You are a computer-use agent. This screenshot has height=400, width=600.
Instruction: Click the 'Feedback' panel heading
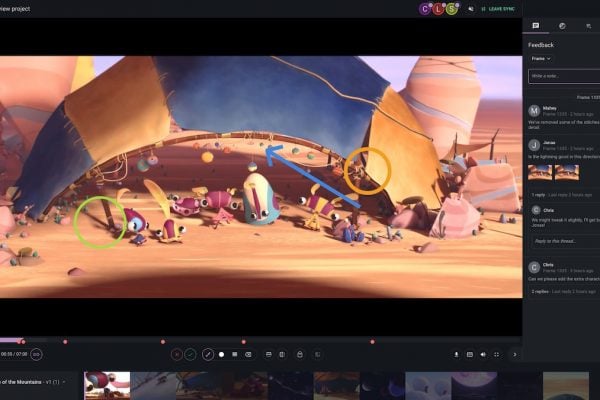click(541, 45)
